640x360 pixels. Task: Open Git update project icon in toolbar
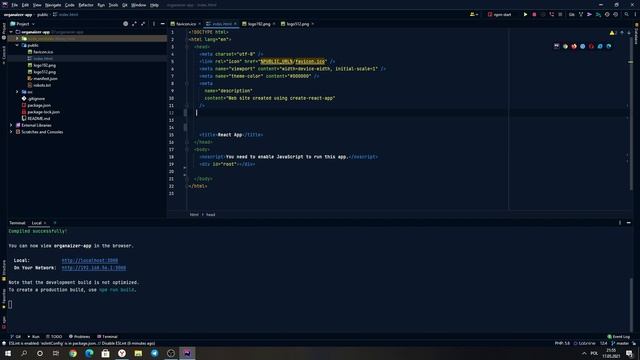581,14
